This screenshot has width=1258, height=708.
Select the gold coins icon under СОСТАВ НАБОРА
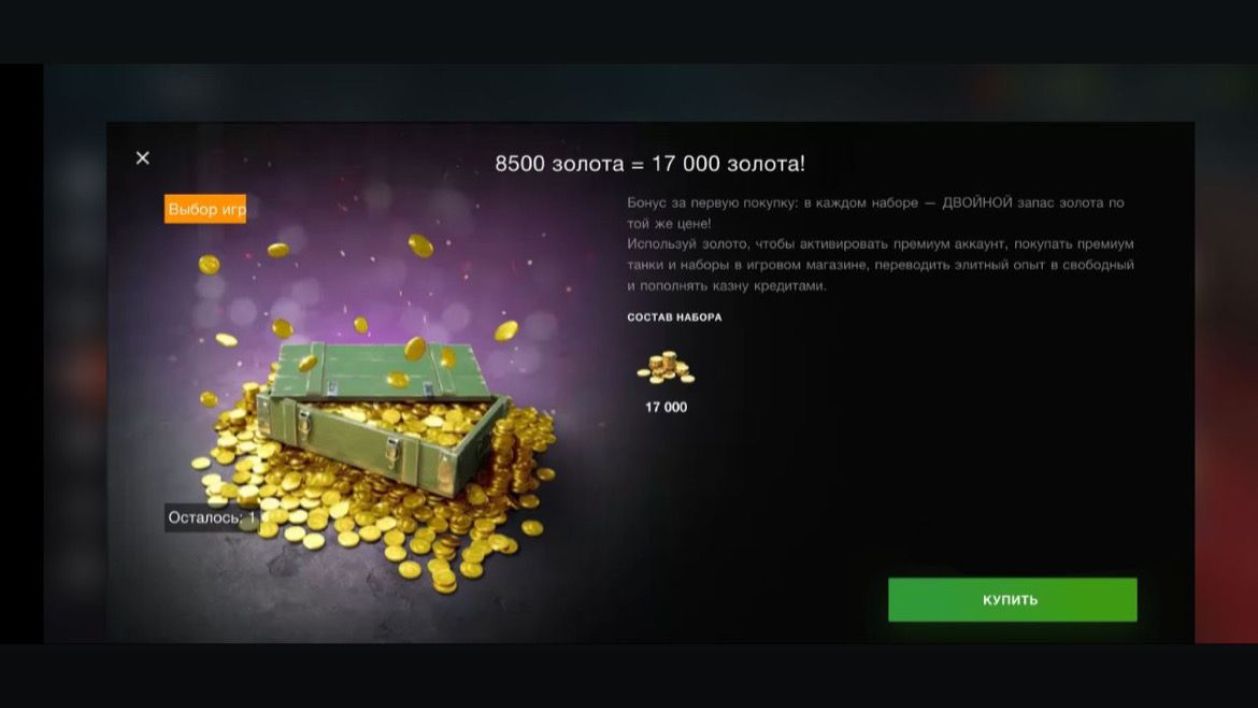665,369
